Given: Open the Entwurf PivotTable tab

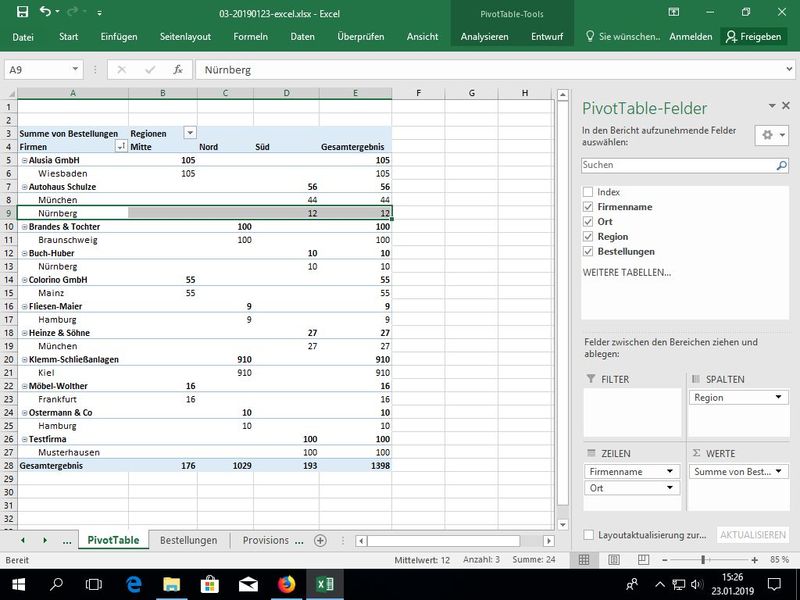Looking at the screenshot, I should tap(547, 37).
